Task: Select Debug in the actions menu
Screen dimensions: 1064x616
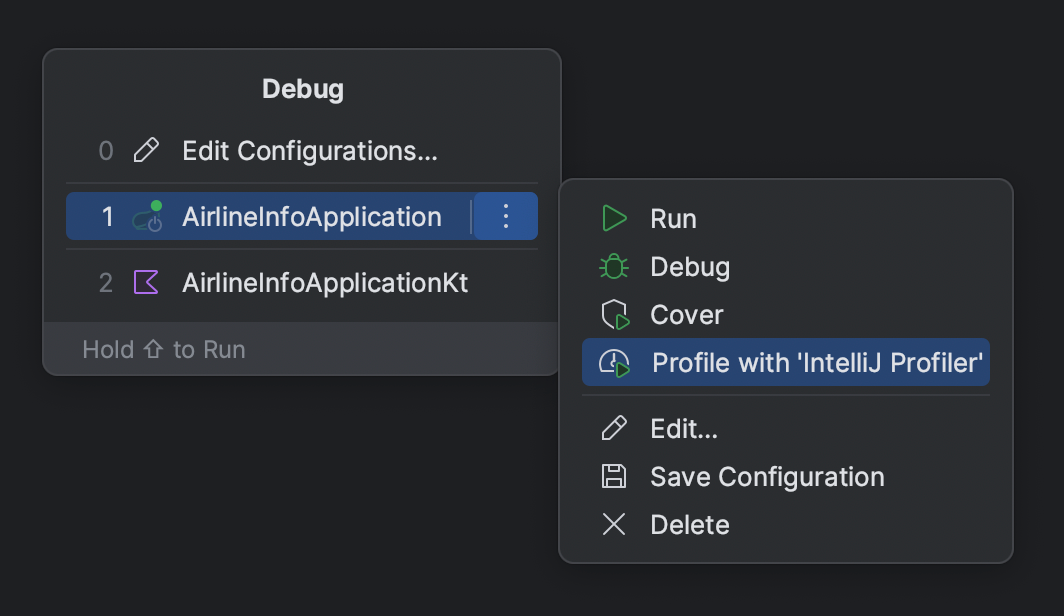Action: pos(690,266)
